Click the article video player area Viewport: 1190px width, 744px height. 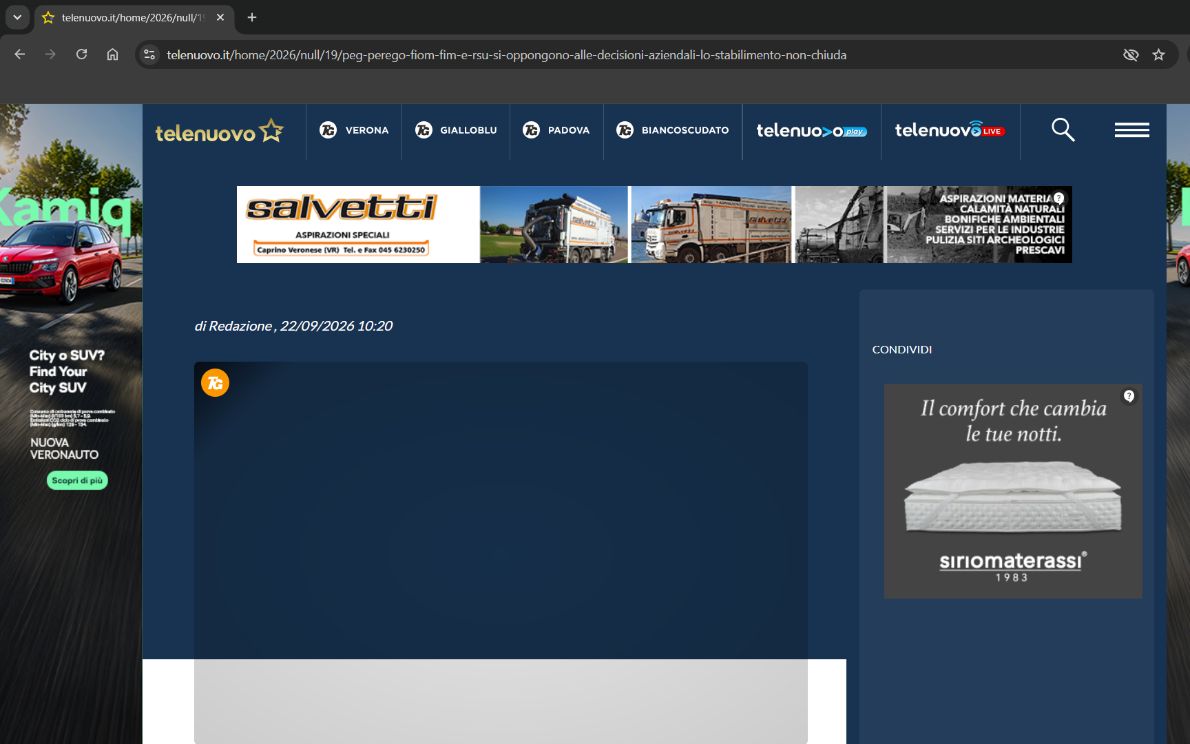click(x=501, y=553)
